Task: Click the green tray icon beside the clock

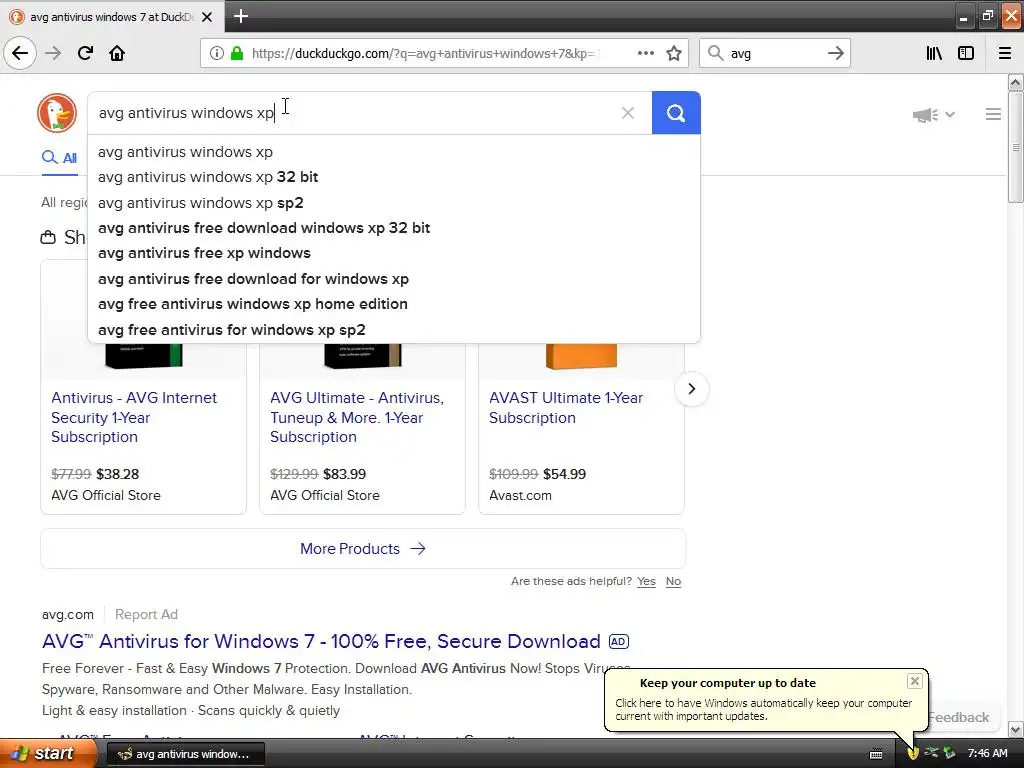Action: pos(950,753)
